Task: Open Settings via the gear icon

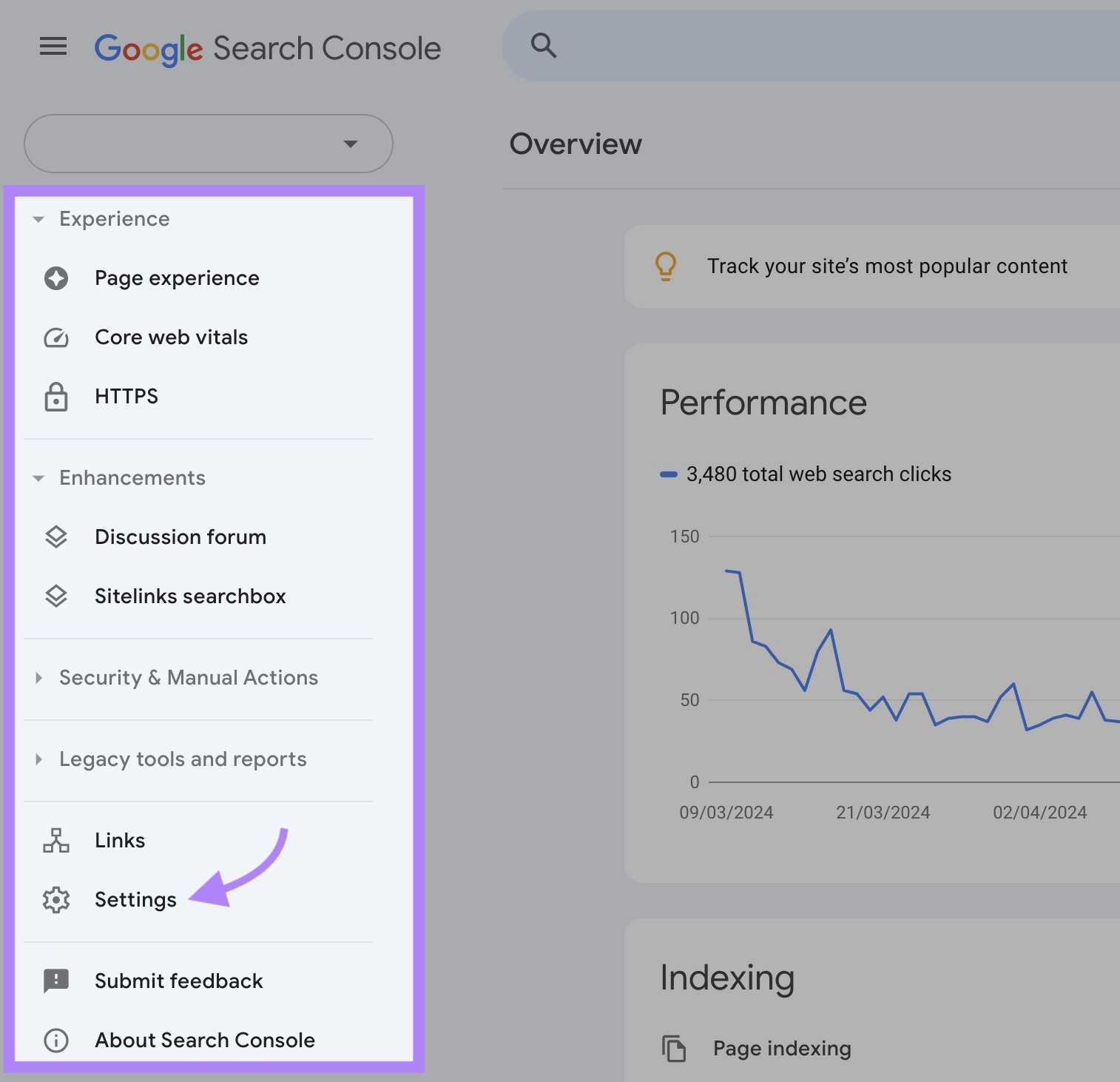Action: click(56, 900)
